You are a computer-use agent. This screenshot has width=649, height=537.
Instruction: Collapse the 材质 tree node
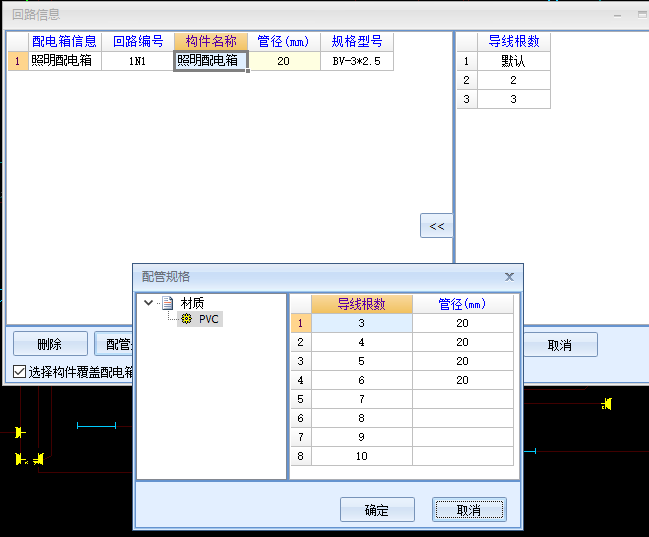[x=148, y=303]
